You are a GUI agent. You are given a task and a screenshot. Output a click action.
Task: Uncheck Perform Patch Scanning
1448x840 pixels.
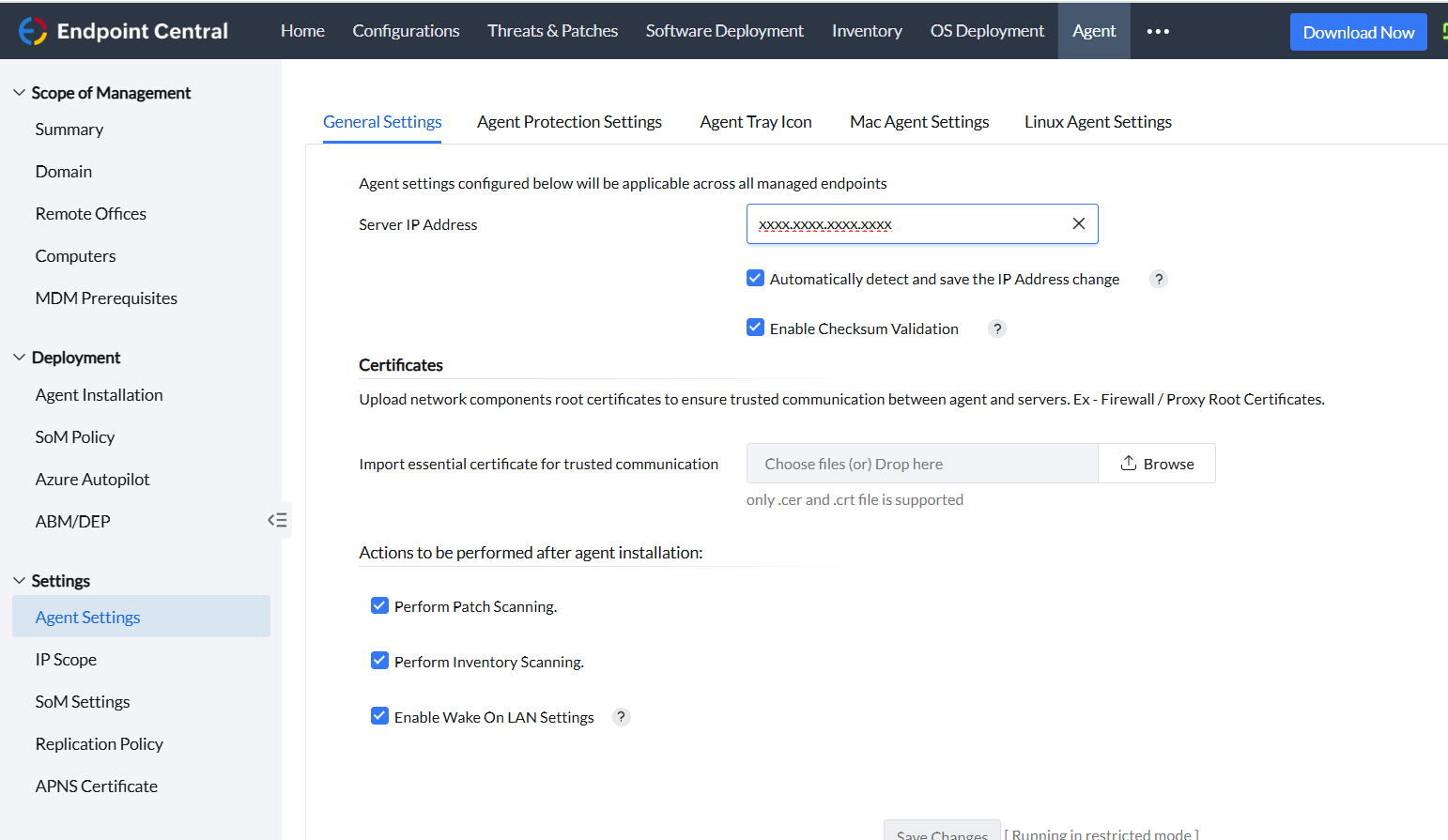coord(379,605)
